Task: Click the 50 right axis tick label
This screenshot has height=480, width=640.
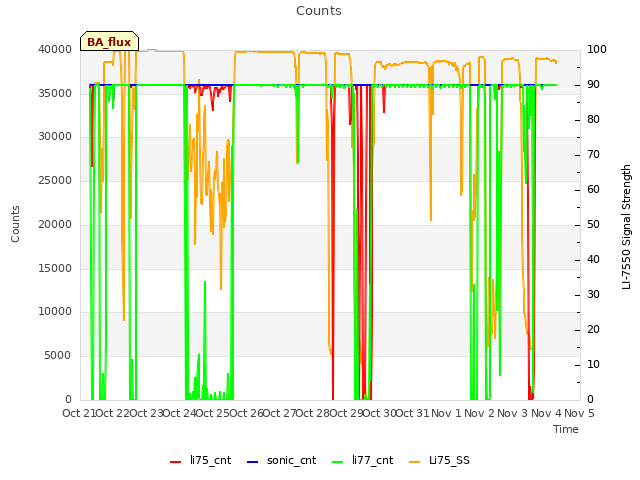Action: pyautogui.click(x=593, y=224)
